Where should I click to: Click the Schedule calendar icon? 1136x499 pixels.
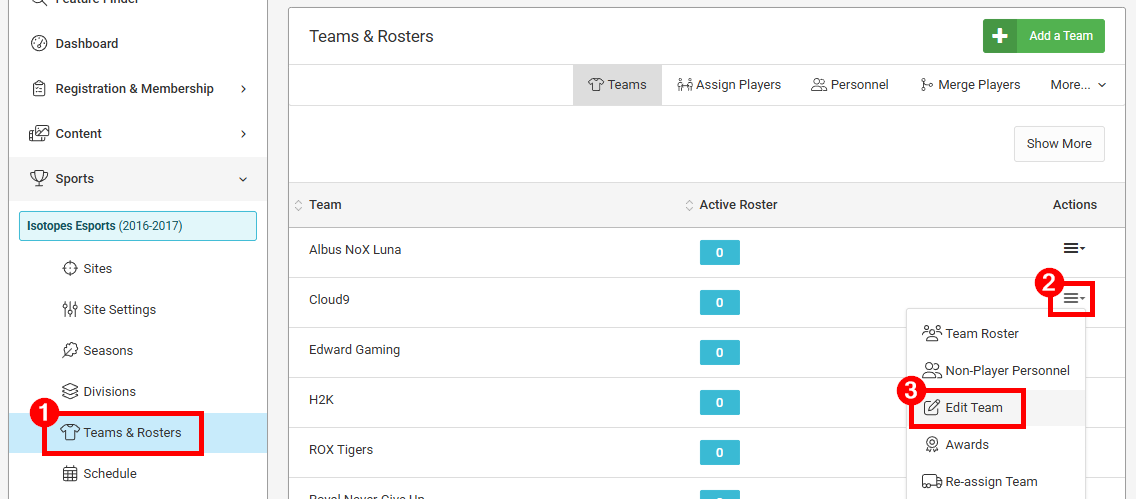click(x=70, y=474)
